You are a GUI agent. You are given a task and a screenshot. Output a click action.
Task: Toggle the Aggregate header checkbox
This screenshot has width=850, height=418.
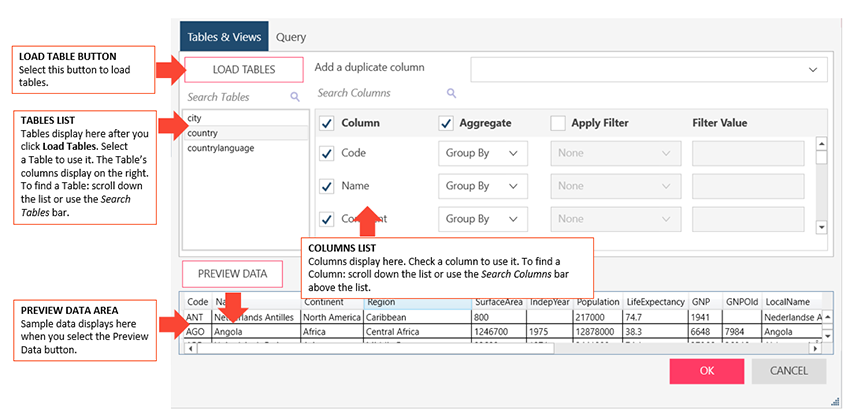[446, 123]
